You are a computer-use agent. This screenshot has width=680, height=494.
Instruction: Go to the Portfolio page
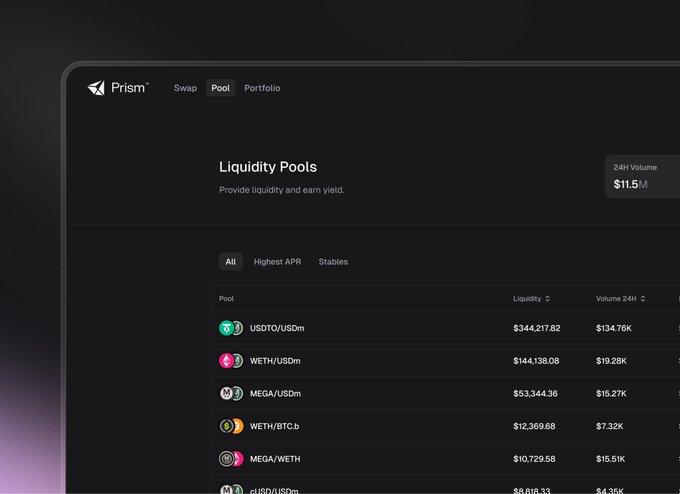coord(262,88)
